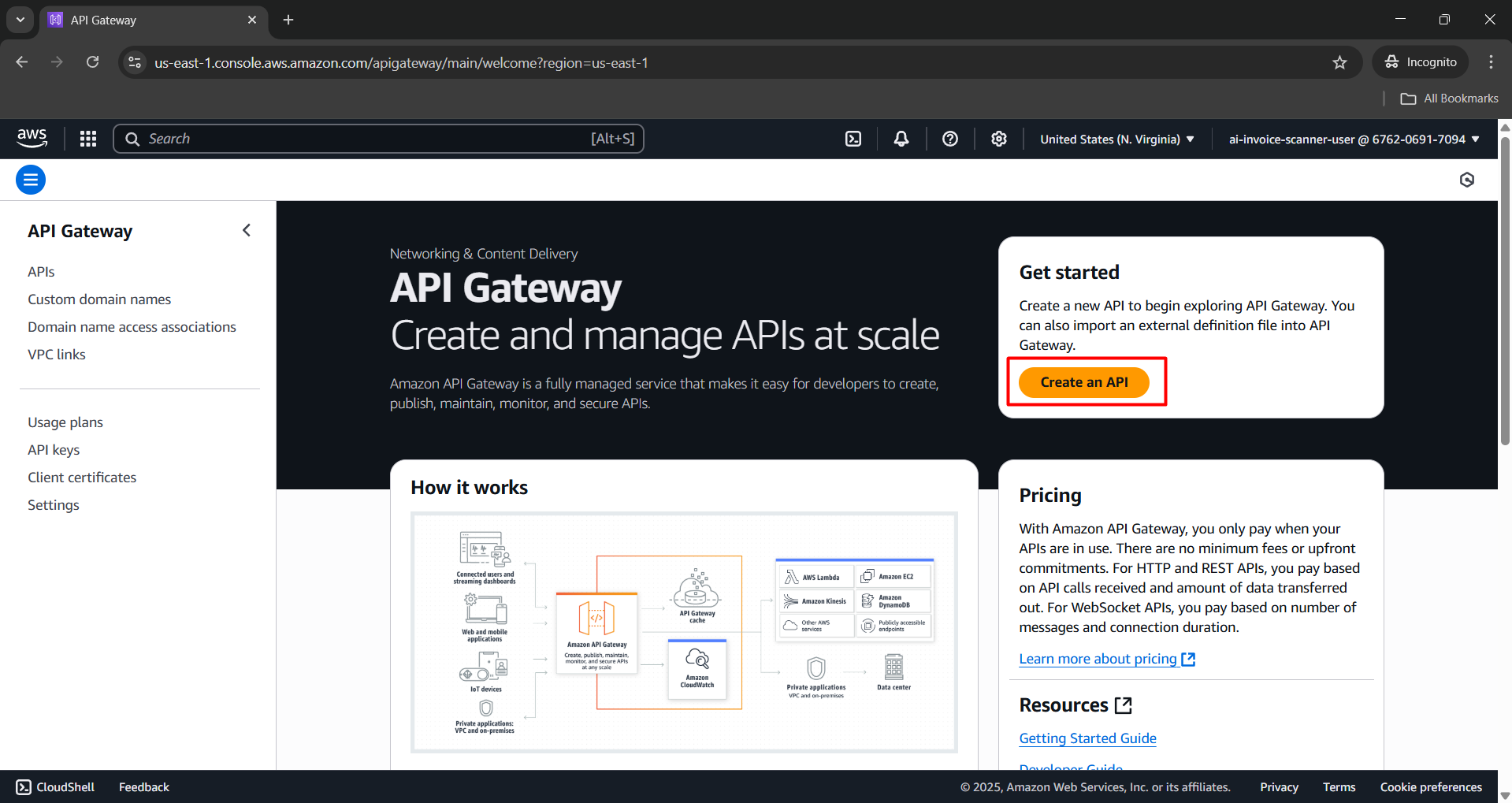
Task: Open the blue hamburger navigation menu
Action: 30,179
